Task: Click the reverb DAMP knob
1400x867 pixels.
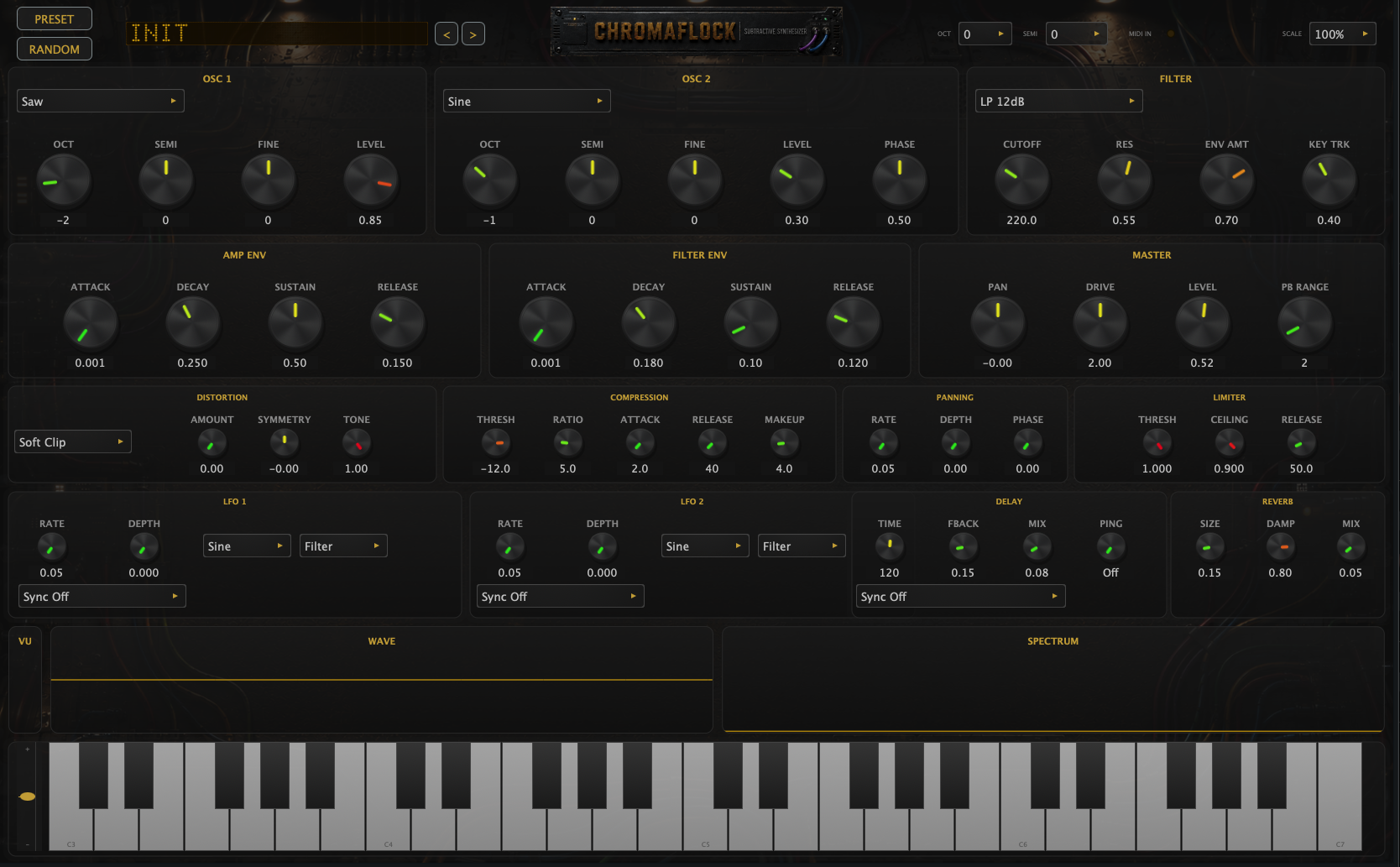Action: pyautogui.click(x=1281, y=546)
